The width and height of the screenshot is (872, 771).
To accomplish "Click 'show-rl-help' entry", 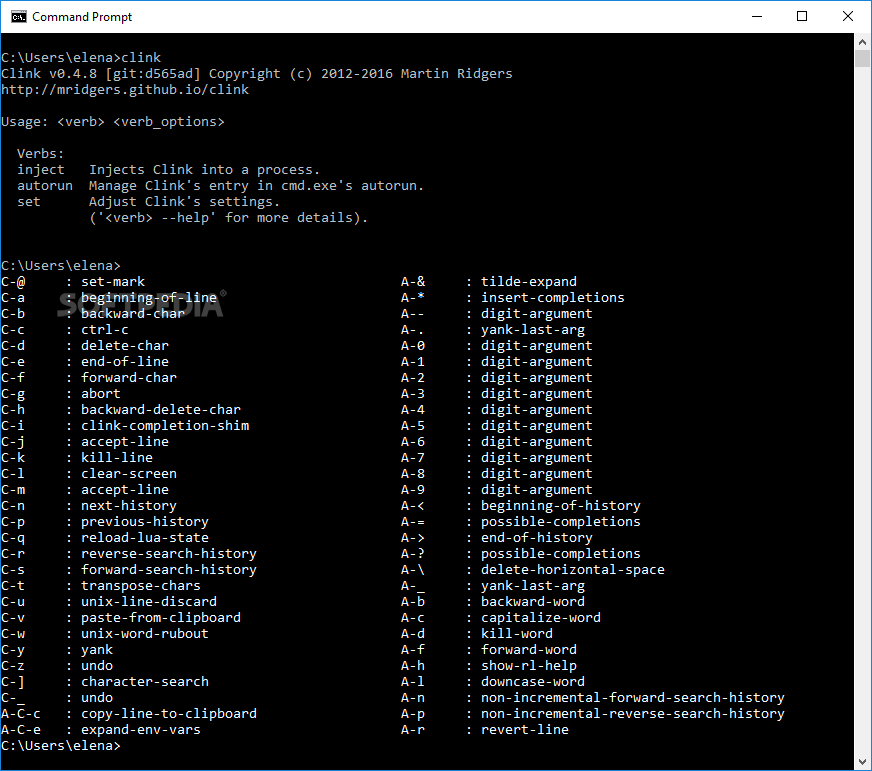I will click(529, 666).
